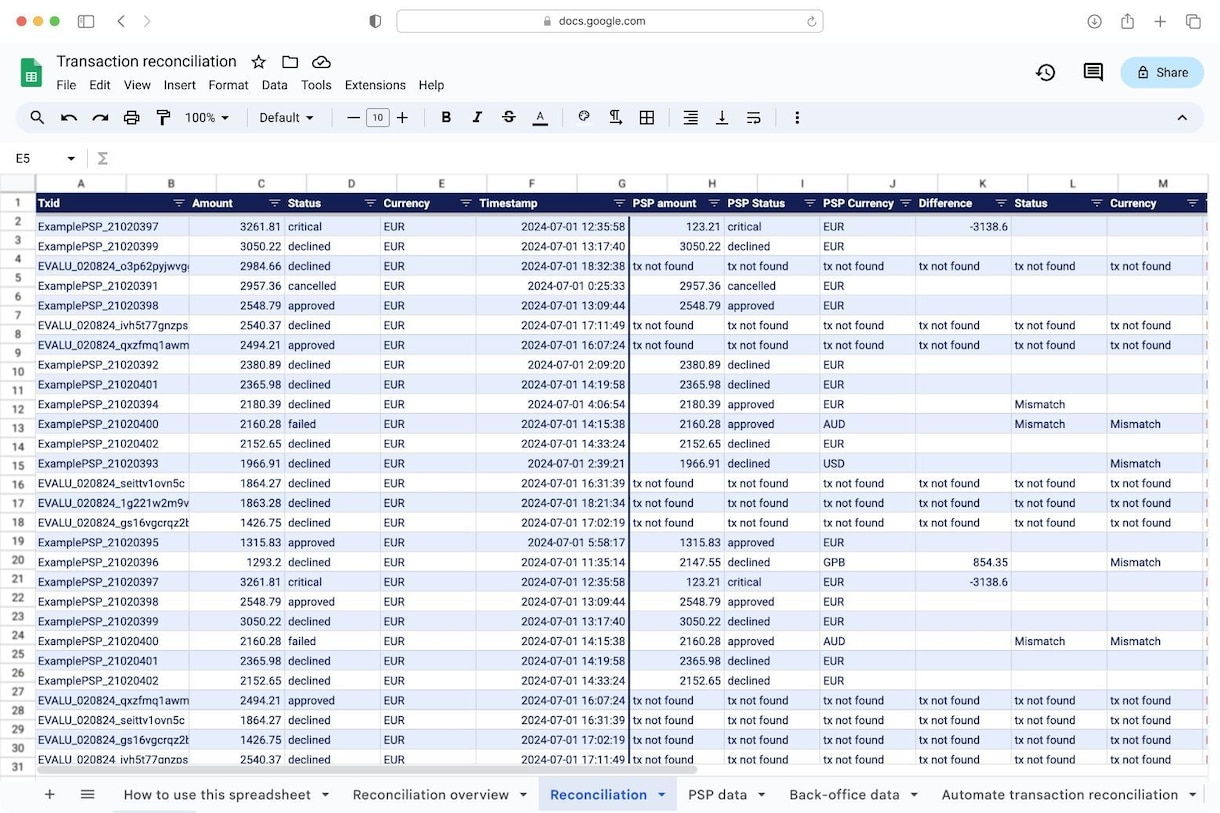Open the Sheets home logo

32,73
